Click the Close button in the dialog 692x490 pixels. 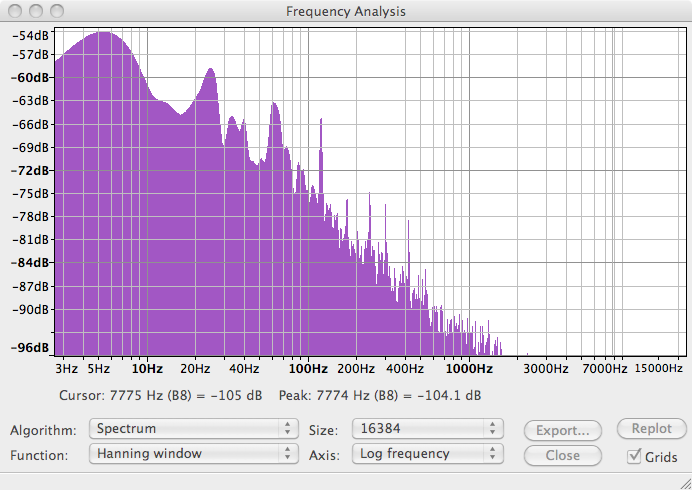(x=563, y=455)
